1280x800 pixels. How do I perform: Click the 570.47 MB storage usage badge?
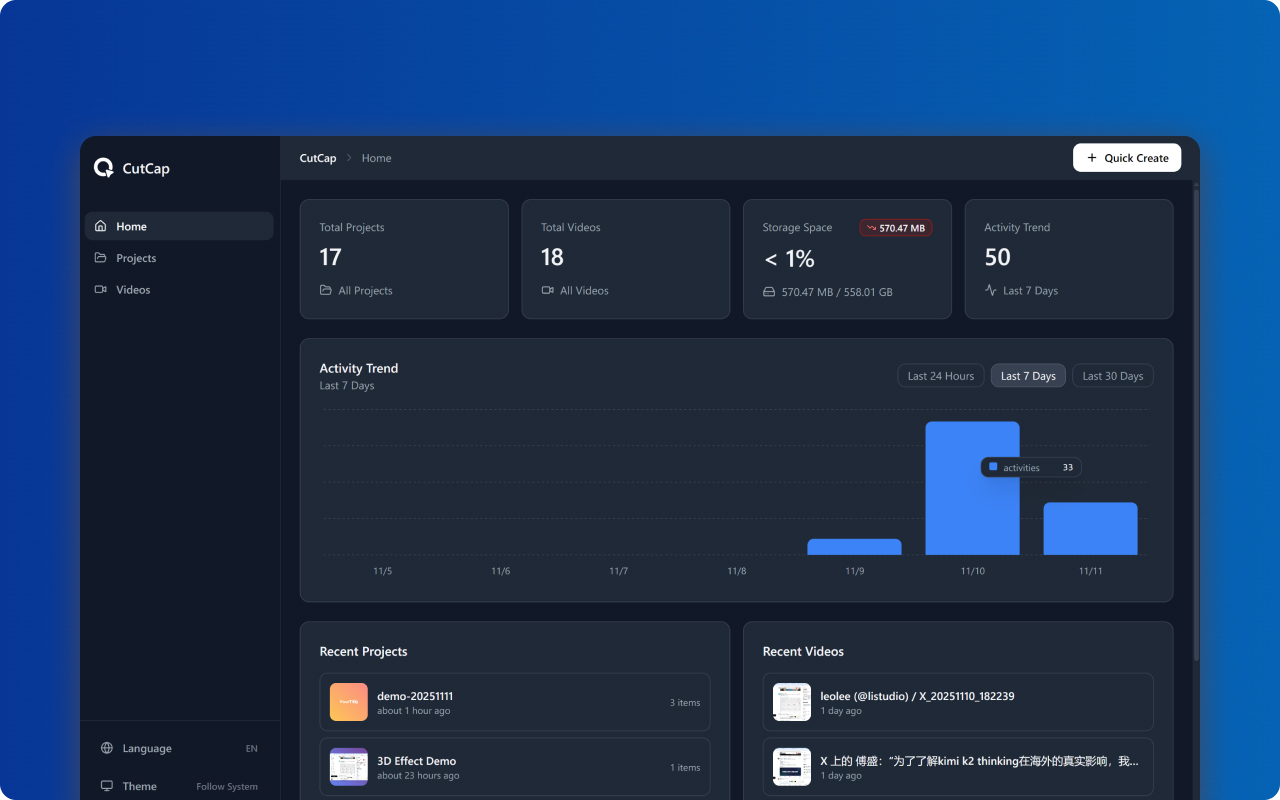tap(895, 227)
